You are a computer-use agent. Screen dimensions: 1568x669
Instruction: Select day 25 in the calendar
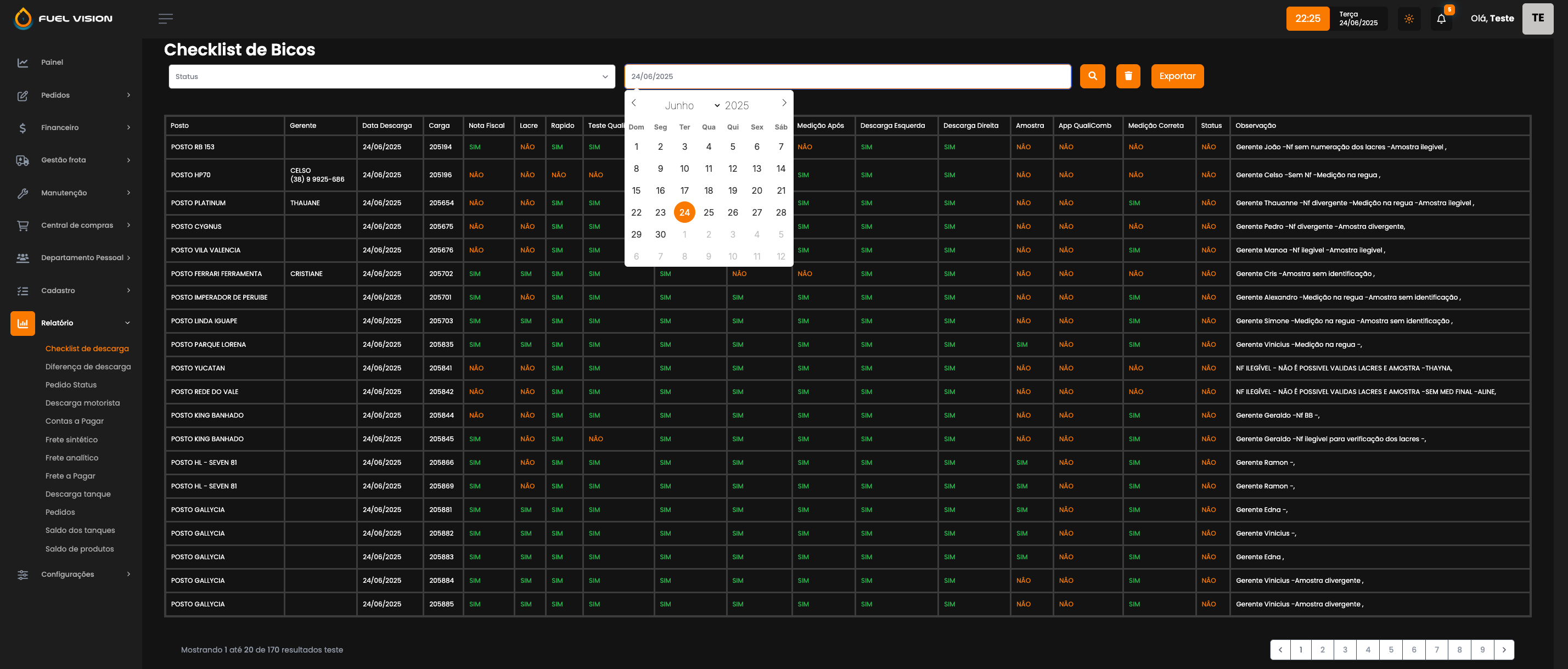709,212
